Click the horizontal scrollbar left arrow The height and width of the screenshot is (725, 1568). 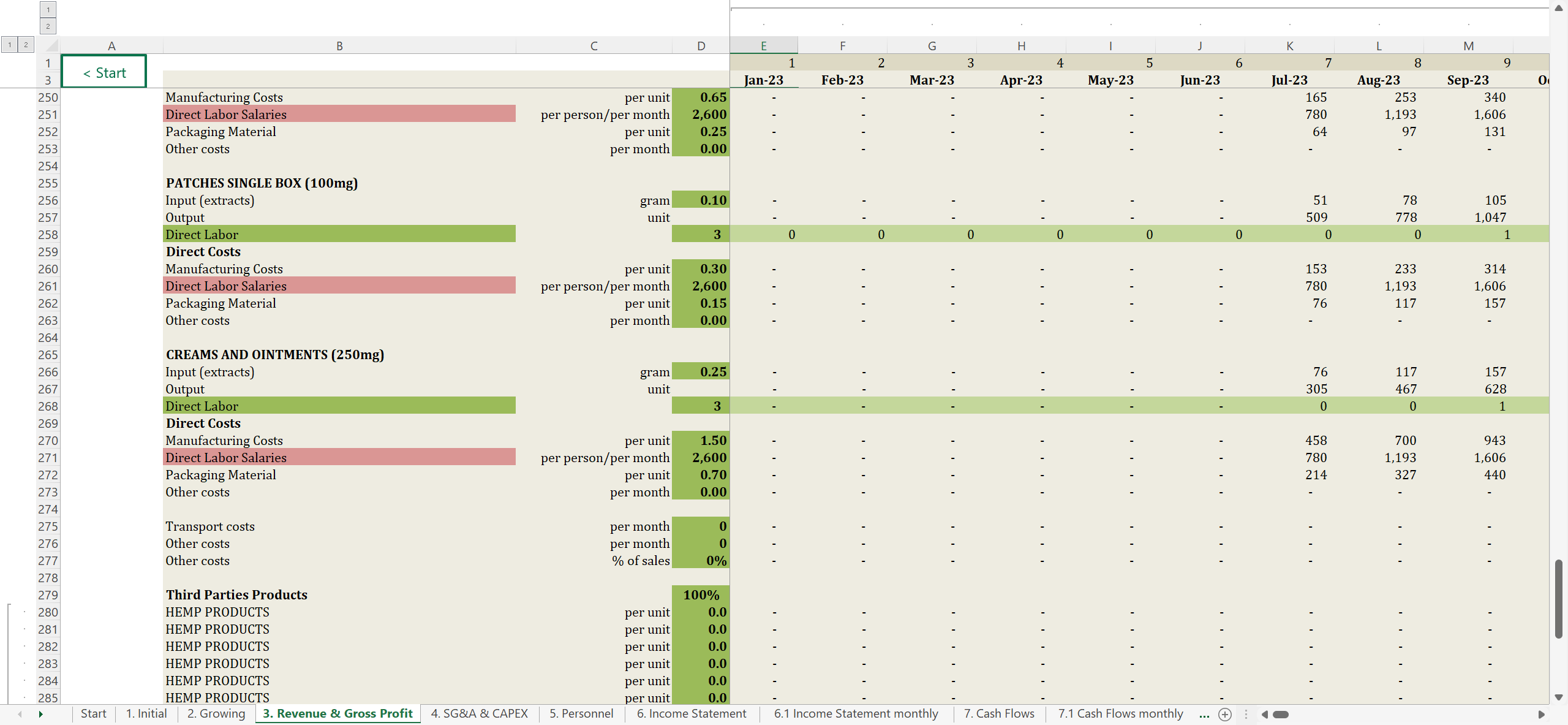click(x=1264, y=714)
